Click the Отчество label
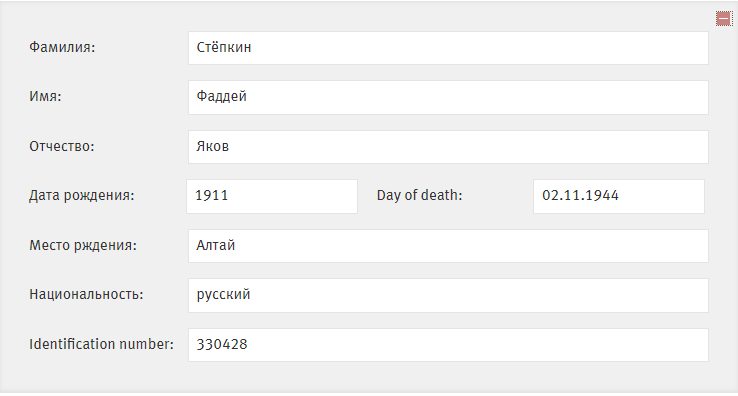The image size is (738, 396). tap(62, 146)
